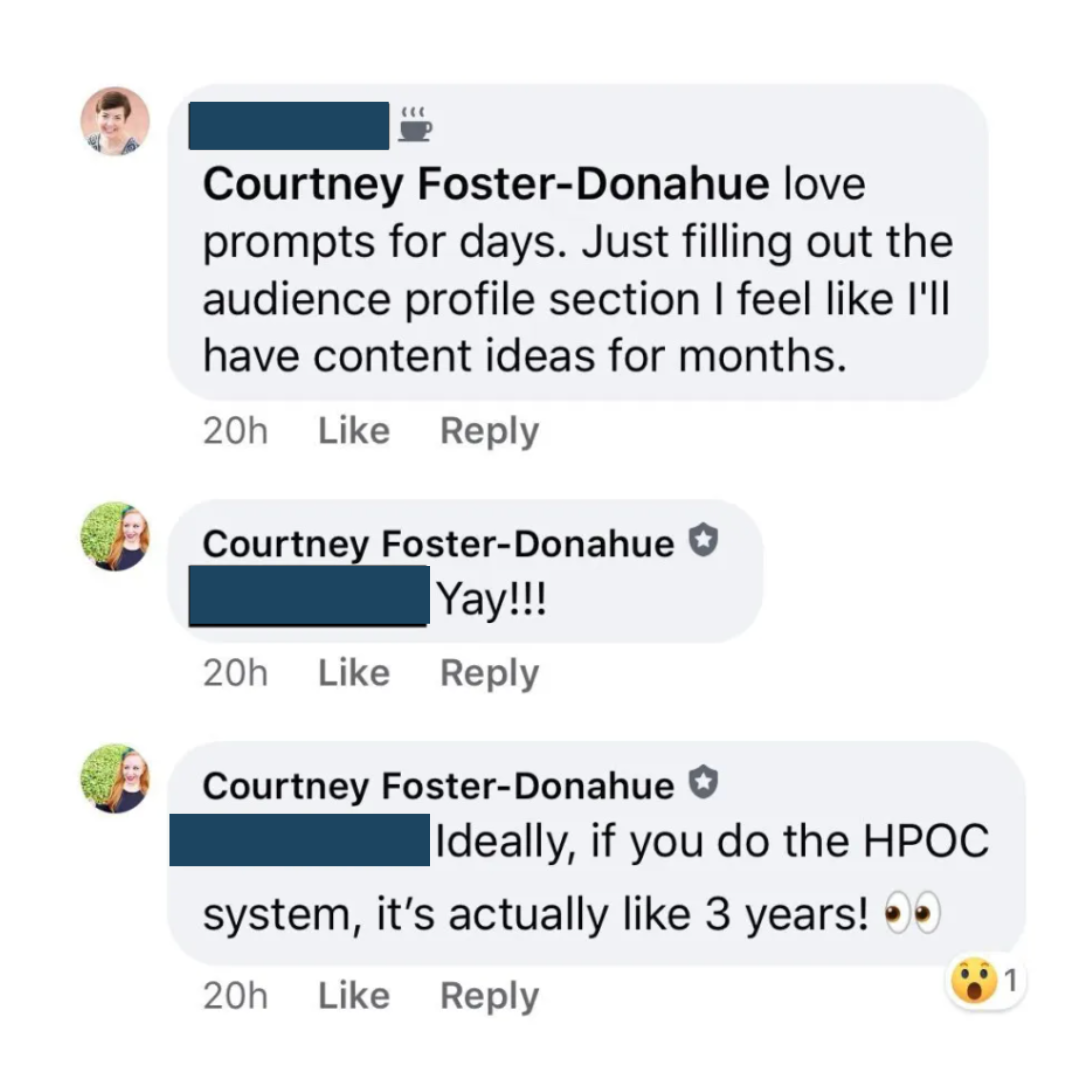Open the Courtney Foster-Donahue author name above the HPOC comment
Image resolution: width=1080 pixels, height=1080 pixels.
point(438,786)
